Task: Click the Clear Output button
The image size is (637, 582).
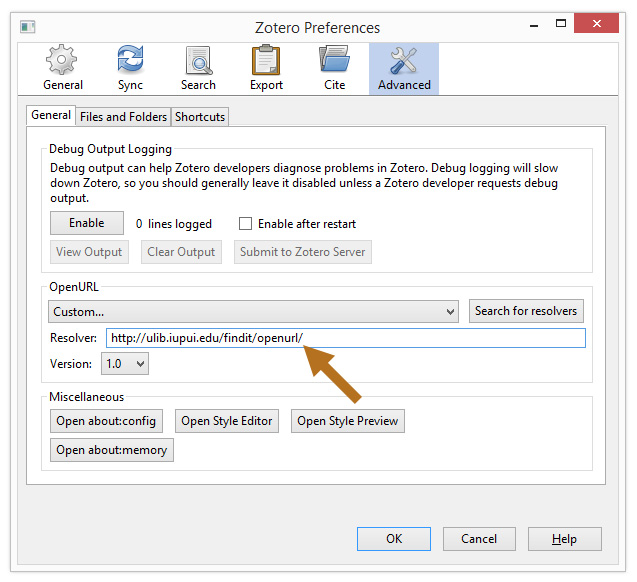Action: coord(181,252)
